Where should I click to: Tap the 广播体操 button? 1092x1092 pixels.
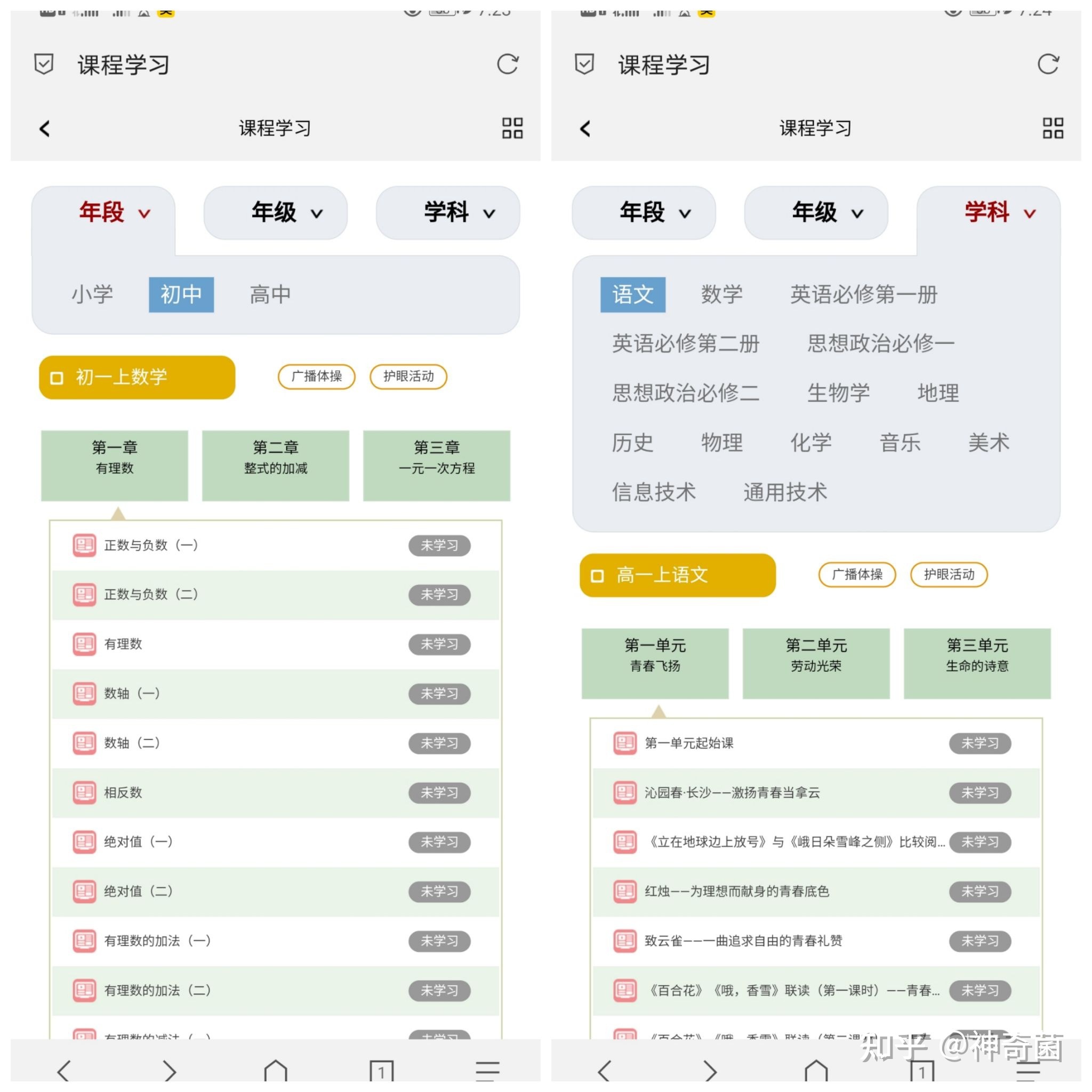point(316,377)
